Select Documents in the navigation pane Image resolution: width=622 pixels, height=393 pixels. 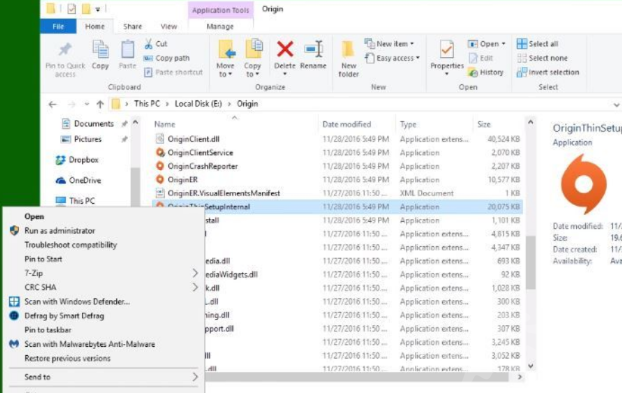(88, 124)
